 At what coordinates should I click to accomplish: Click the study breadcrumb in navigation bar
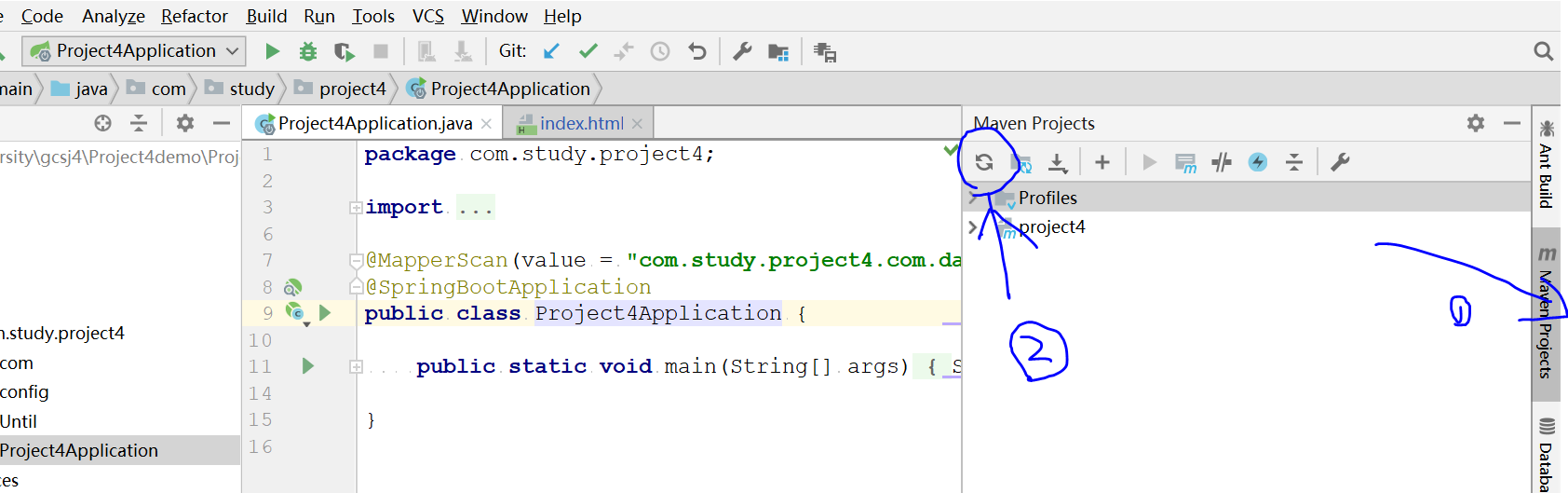(251, 89)
